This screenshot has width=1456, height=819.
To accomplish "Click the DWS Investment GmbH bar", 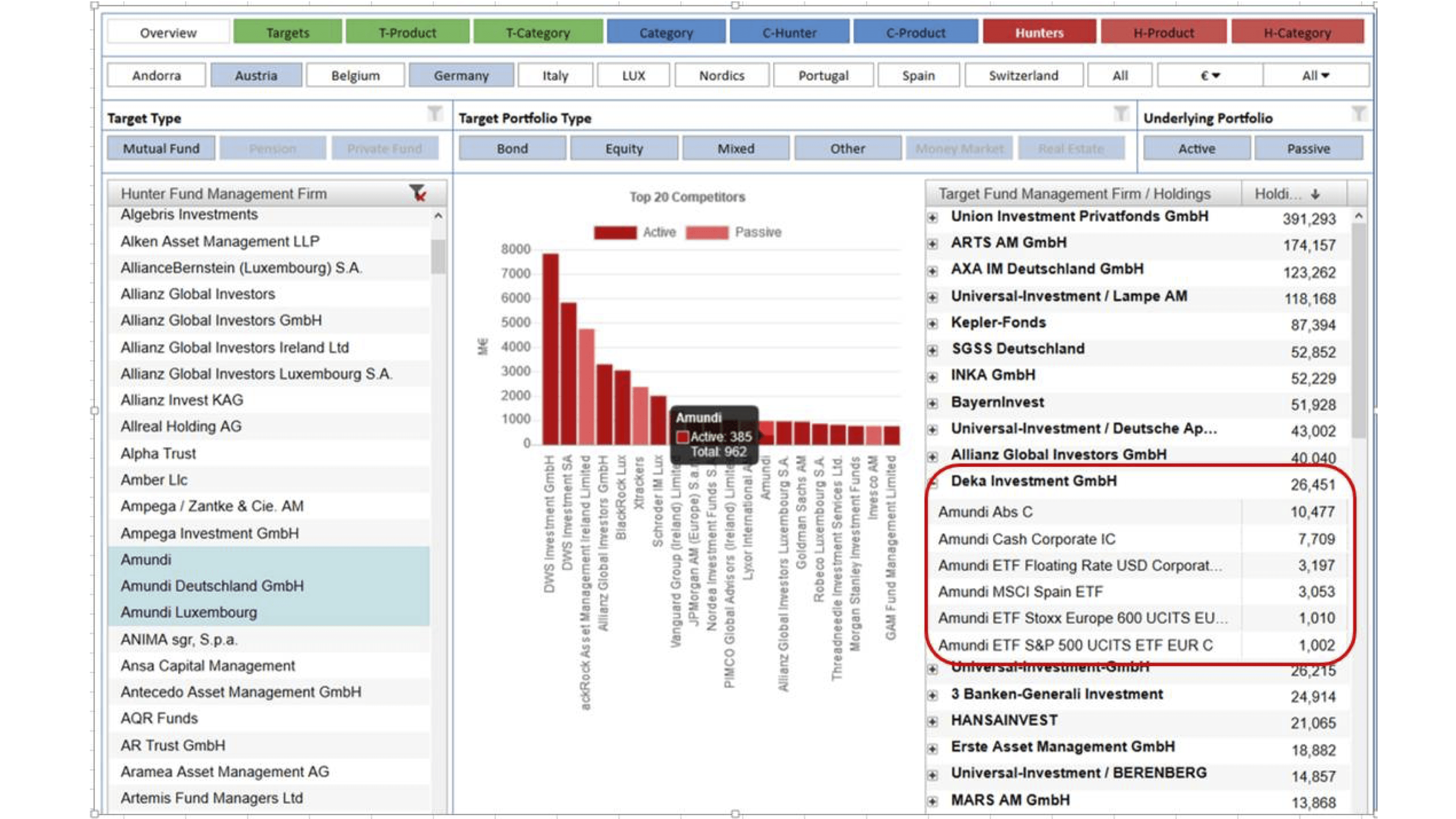I will click(551, 349).
